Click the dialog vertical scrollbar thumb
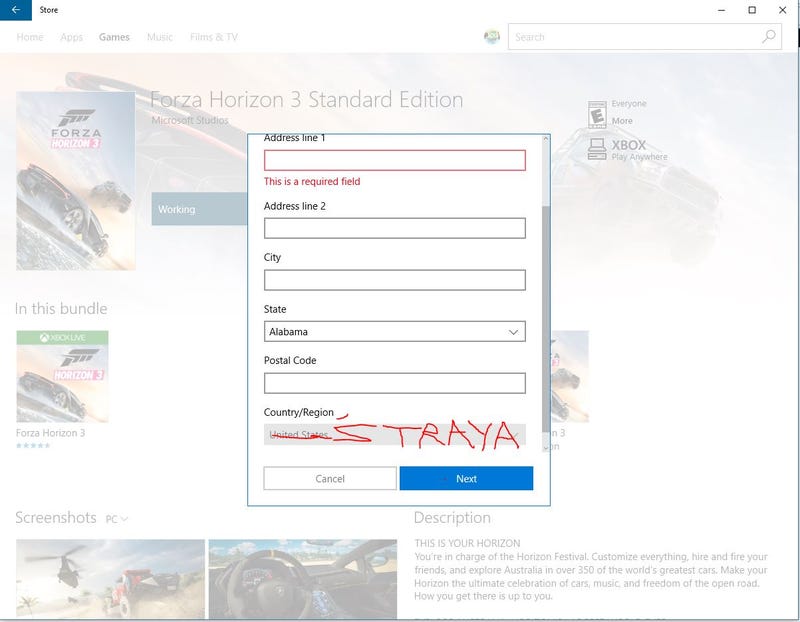Image resolution: width=800 pixels, height=622 pixels. pos(546,319)
